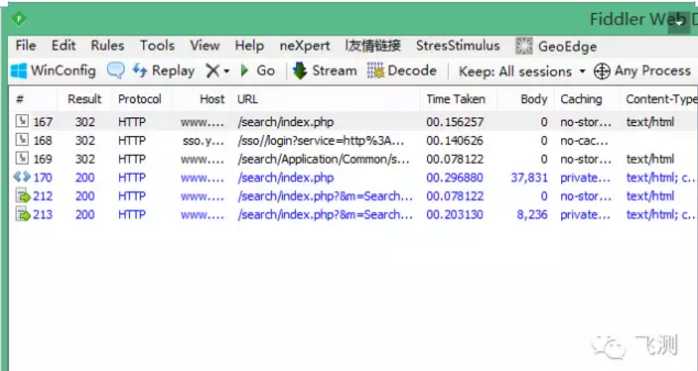Screen dimensions: 698x371
Task: Open the neXpert menu
Action: click(x=305, y=46)
